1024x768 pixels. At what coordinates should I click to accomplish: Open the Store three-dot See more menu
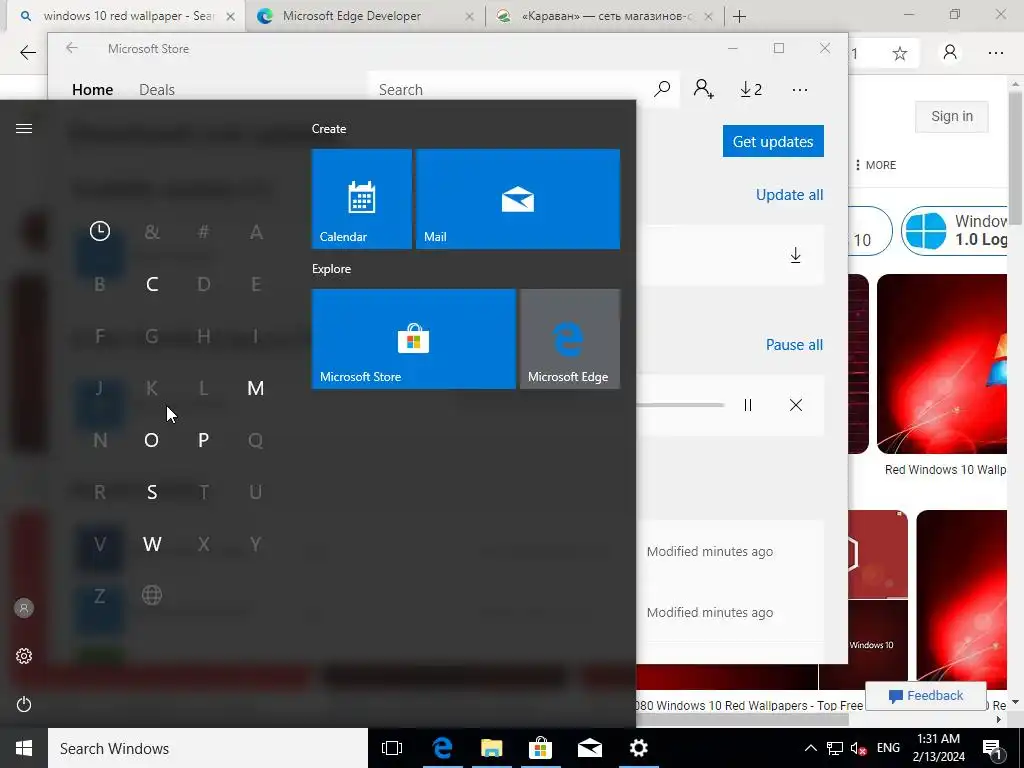pos(800,89)
